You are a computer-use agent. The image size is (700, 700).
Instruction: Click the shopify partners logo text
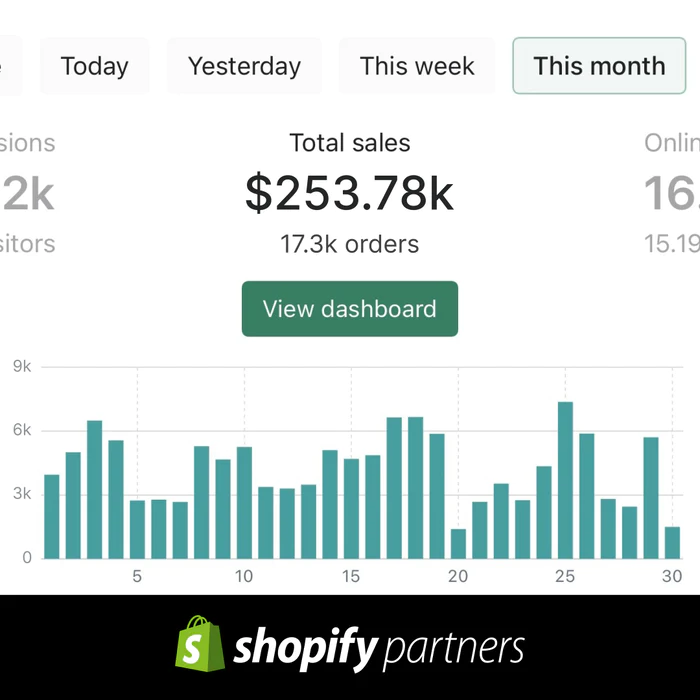[x=379, y=648]
